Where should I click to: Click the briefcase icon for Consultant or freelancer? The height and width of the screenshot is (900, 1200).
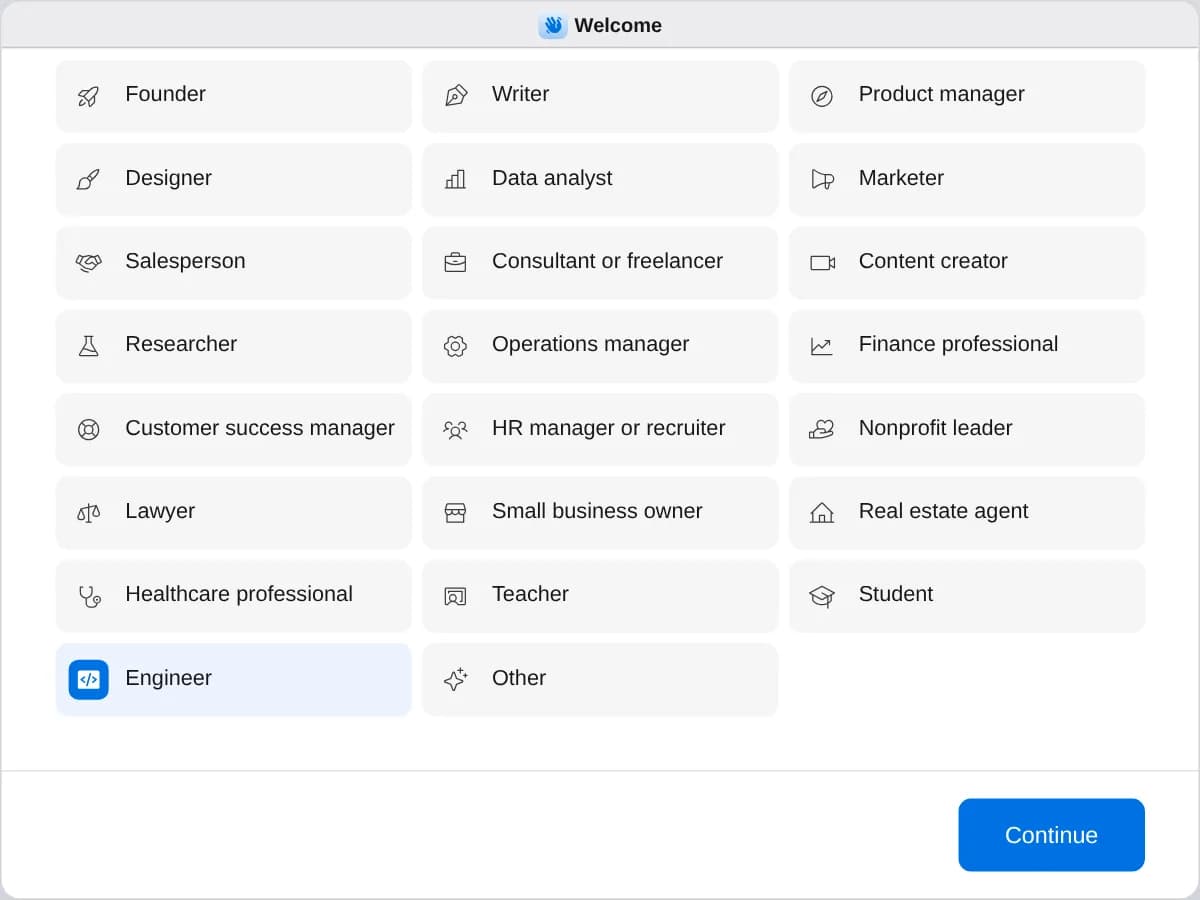[455, 263]
